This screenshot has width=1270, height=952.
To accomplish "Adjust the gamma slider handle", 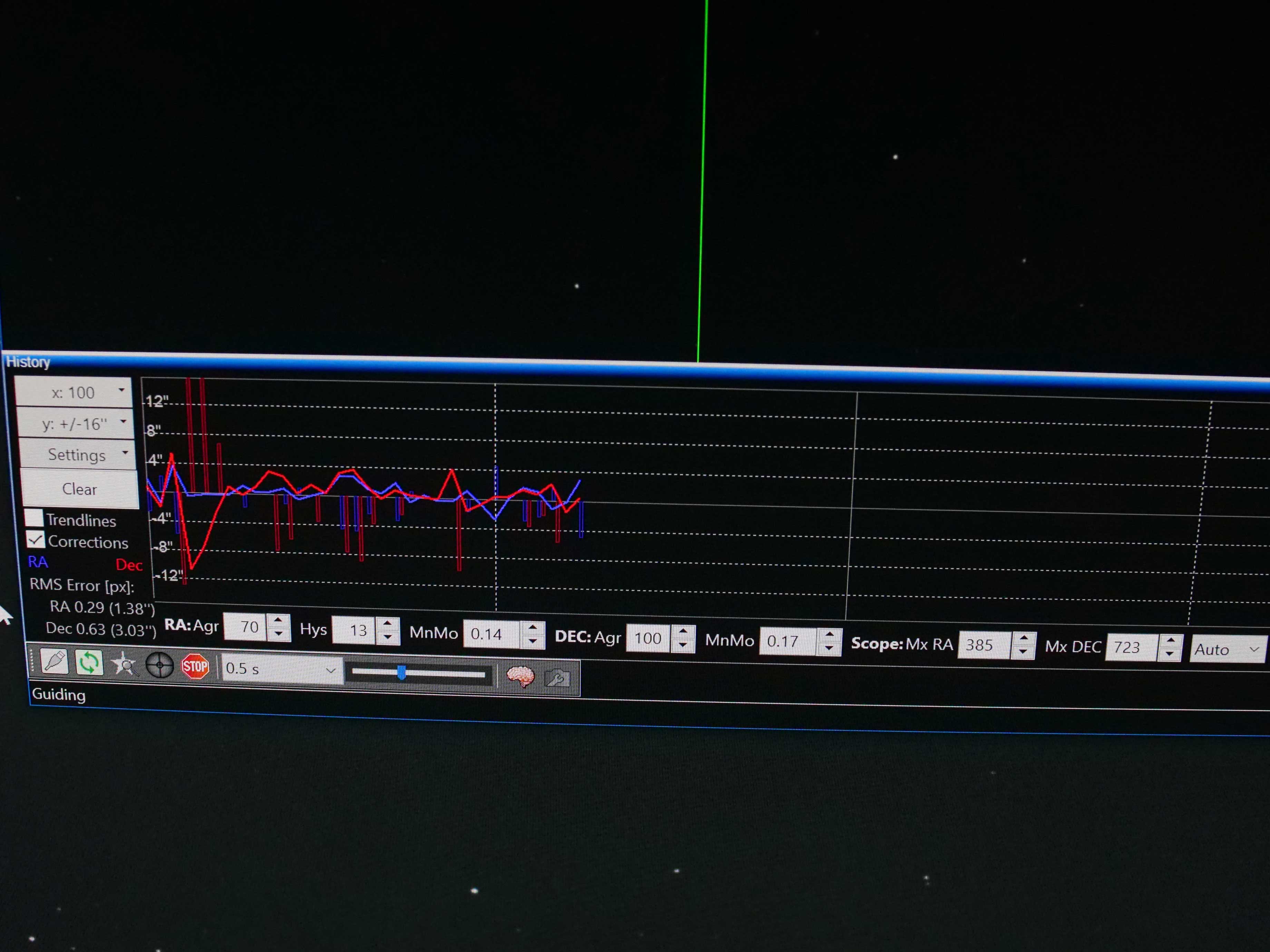I will pos(402,673).
